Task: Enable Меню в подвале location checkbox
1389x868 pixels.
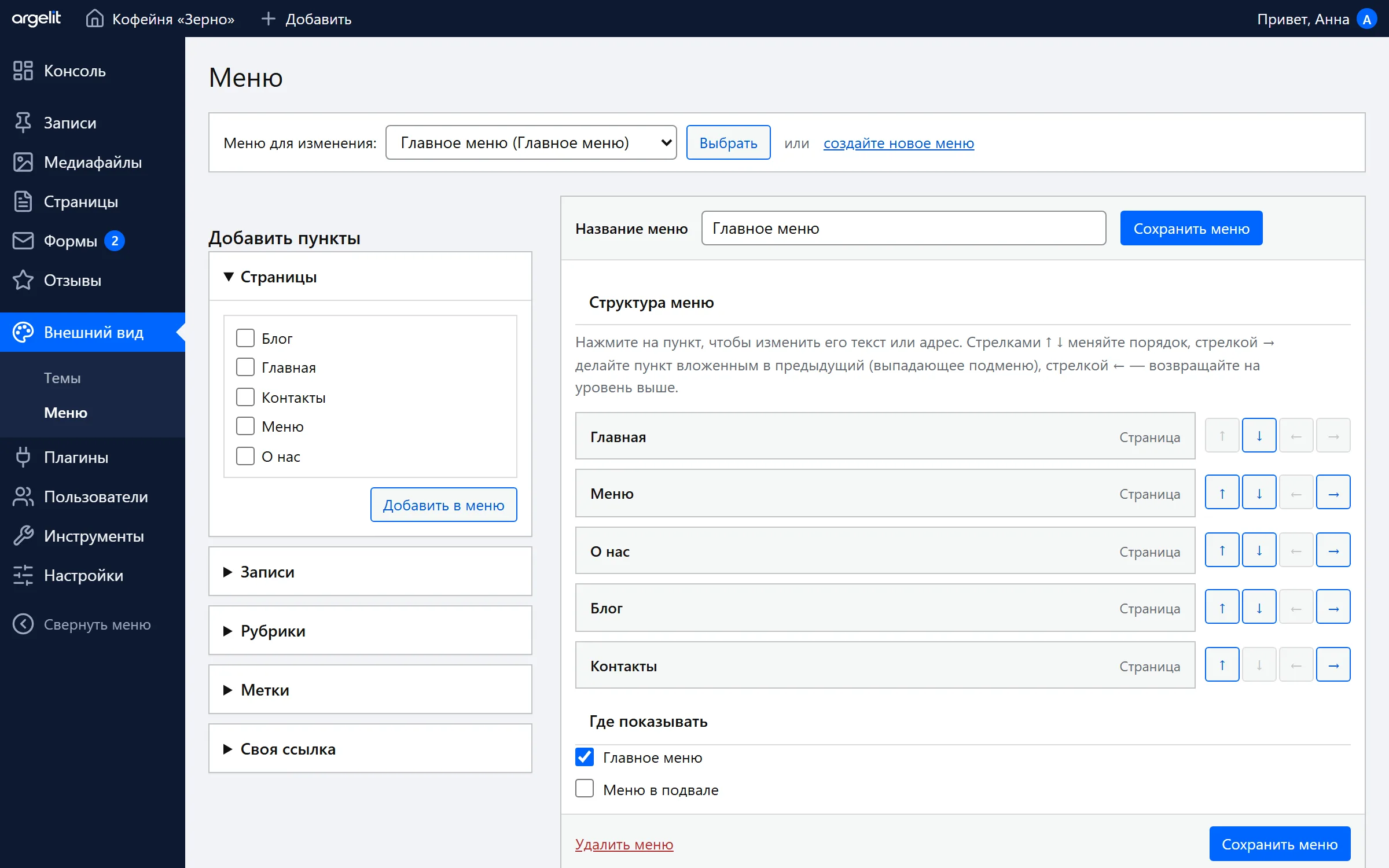Action: 585,789
